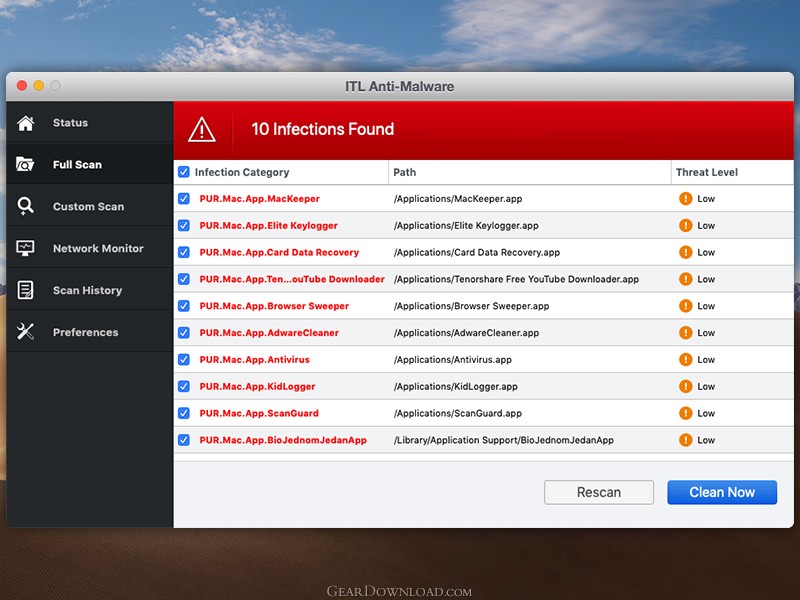Click the Rescan button
Screen dimensions: 800x600
pos(598,492)
